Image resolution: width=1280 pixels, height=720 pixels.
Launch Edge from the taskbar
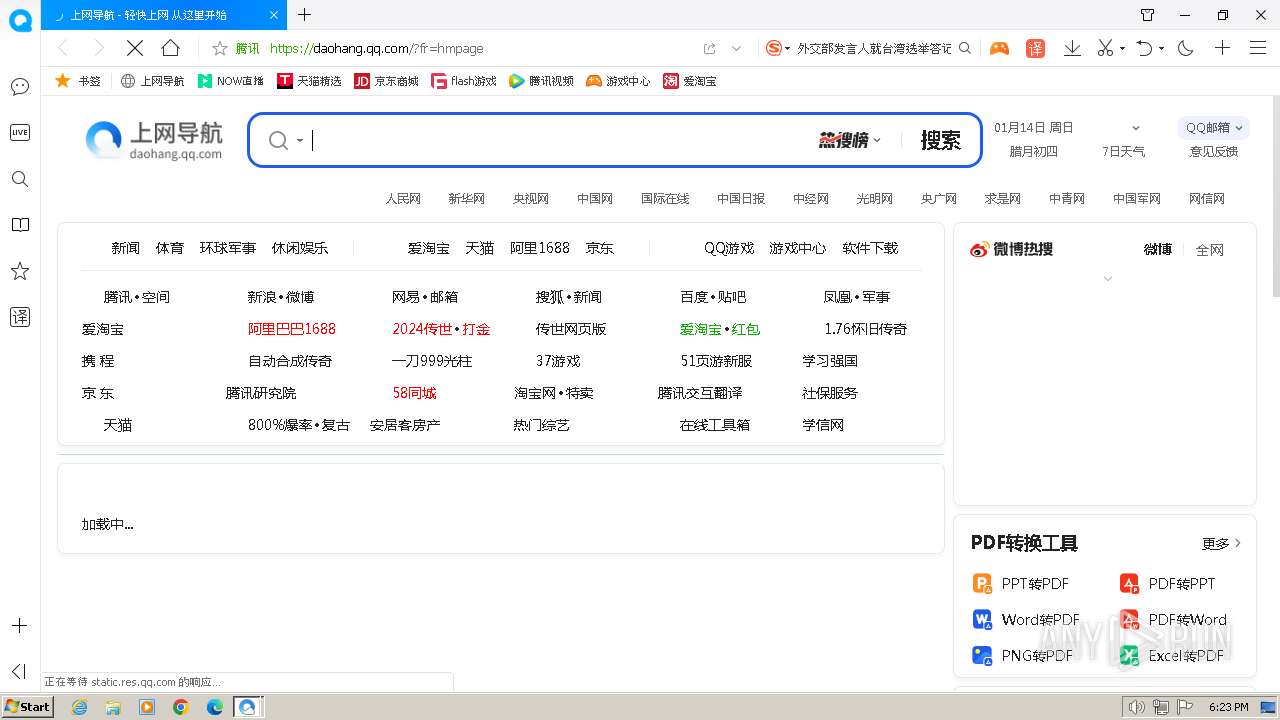click(x=214, y=707)
